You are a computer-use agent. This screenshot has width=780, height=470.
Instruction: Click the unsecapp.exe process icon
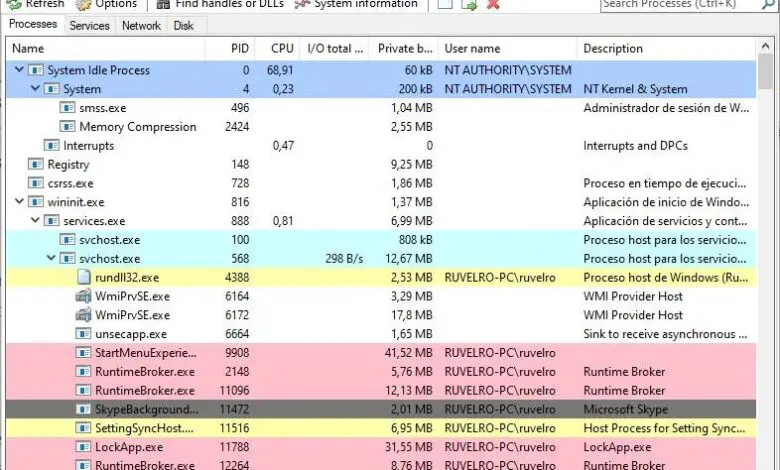[x=83, y=334]
